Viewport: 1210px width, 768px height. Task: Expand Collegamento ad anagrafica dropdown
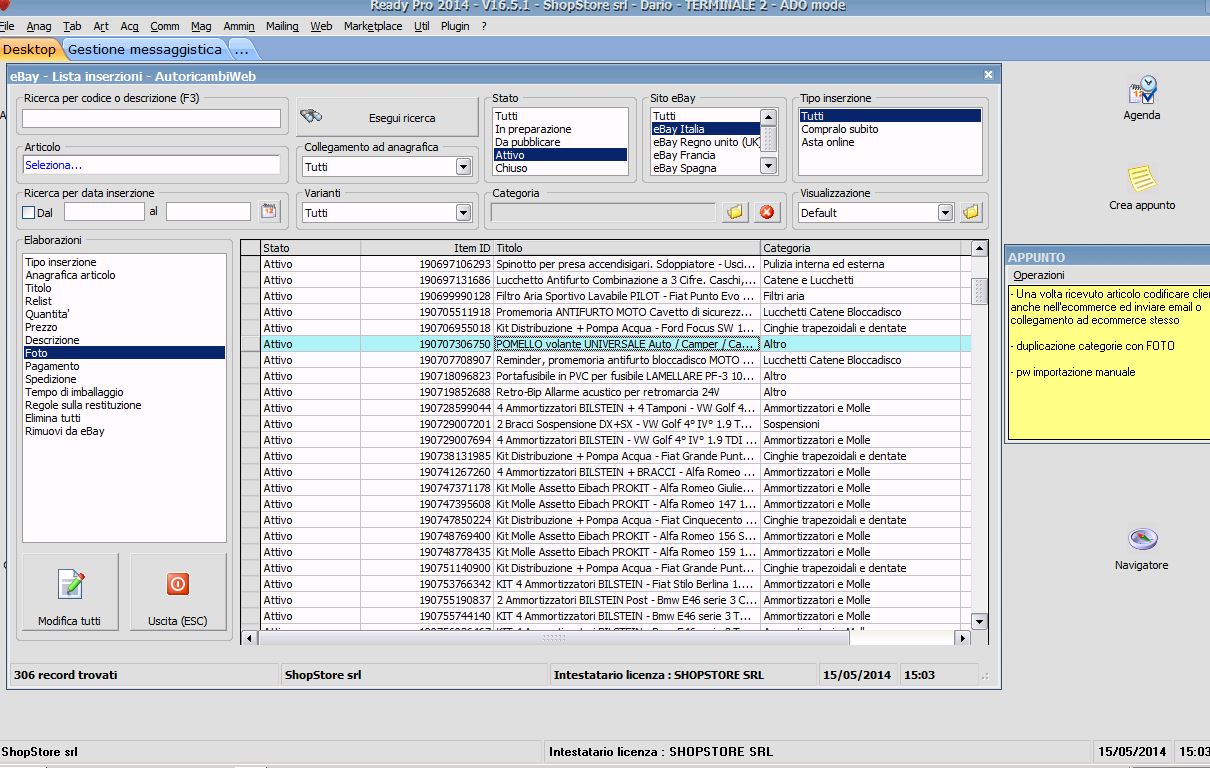(x=463, y=167)
